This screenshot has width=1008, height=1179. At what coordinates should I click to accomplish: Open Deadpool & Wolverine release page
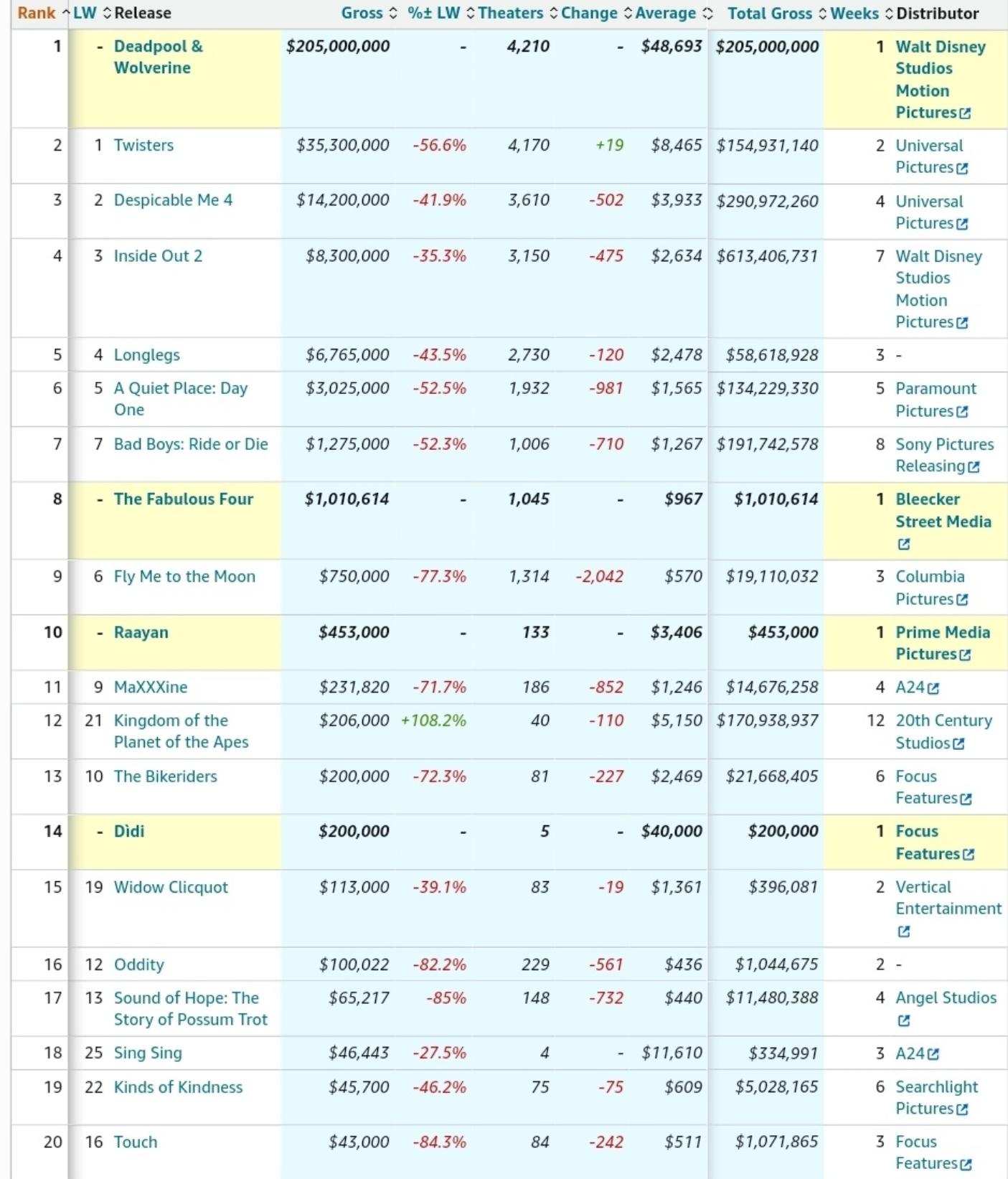point(158,57)
